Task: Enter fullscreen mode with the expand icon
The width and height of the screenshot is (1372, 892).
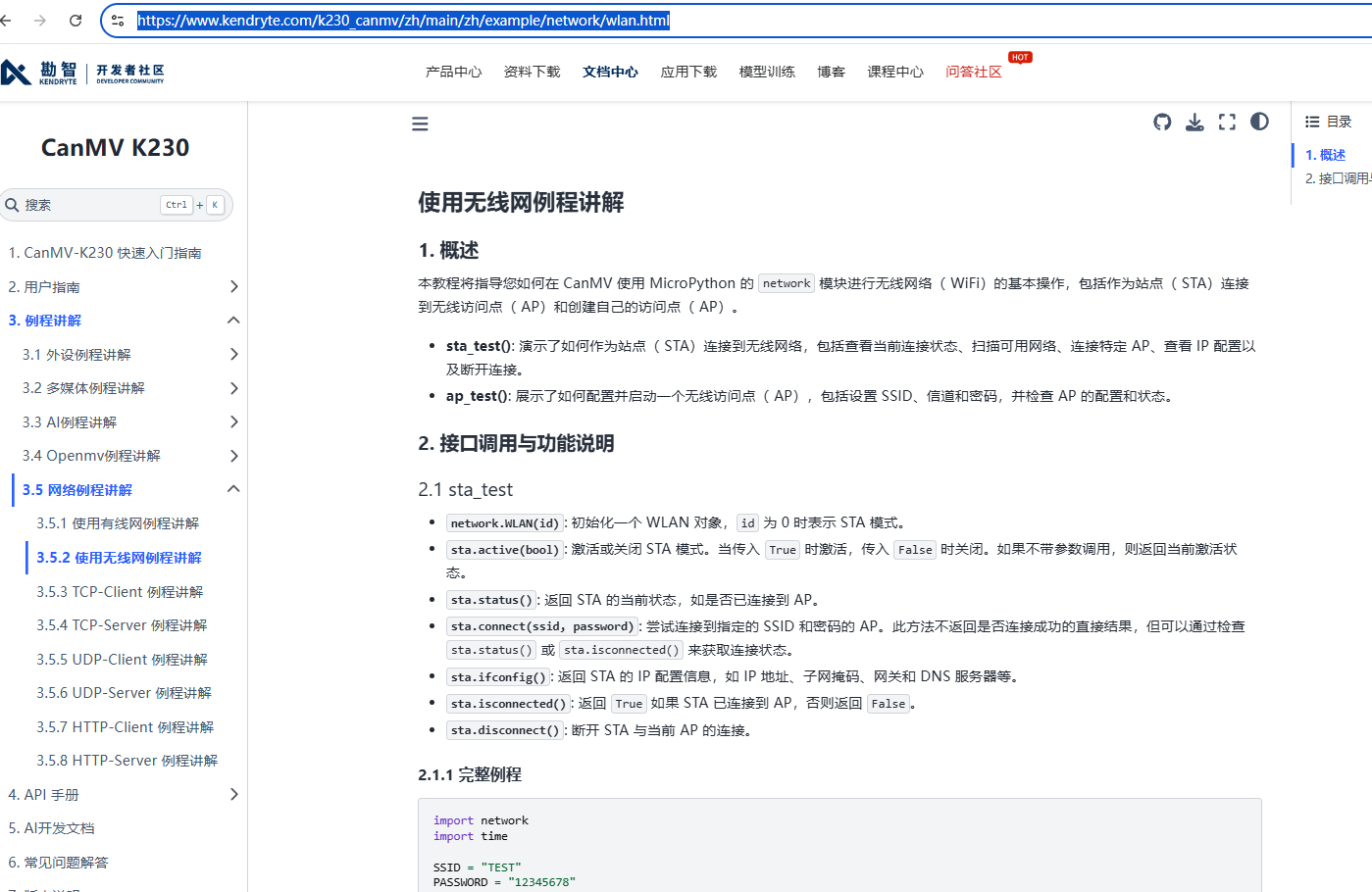Action: [x=1227, y=122]
